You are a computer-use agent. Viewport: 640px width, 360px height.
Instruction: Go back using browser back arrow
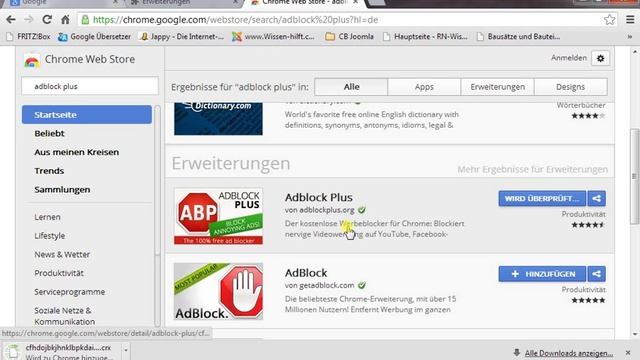11,20
